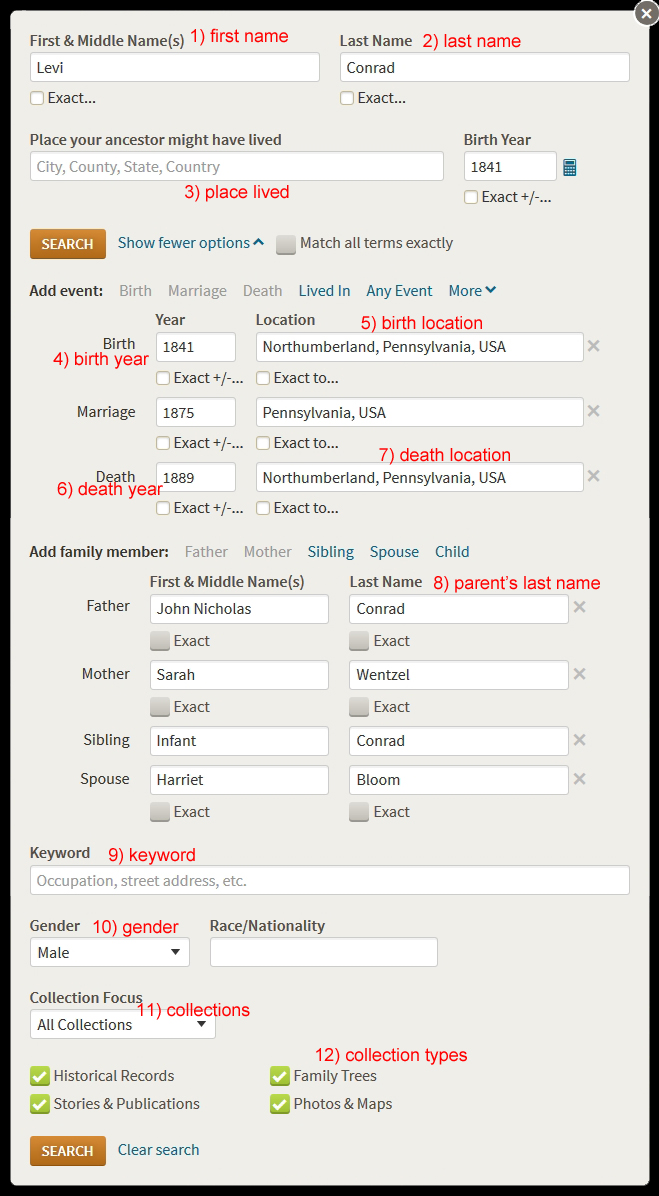
Task: Toggle Exact for Mother's first name
Action: [x=159, y=707]
